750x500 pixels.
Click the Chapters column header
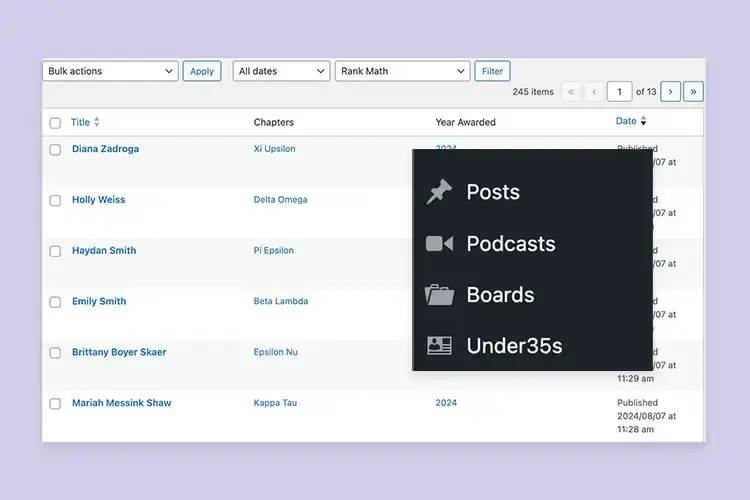274,122
